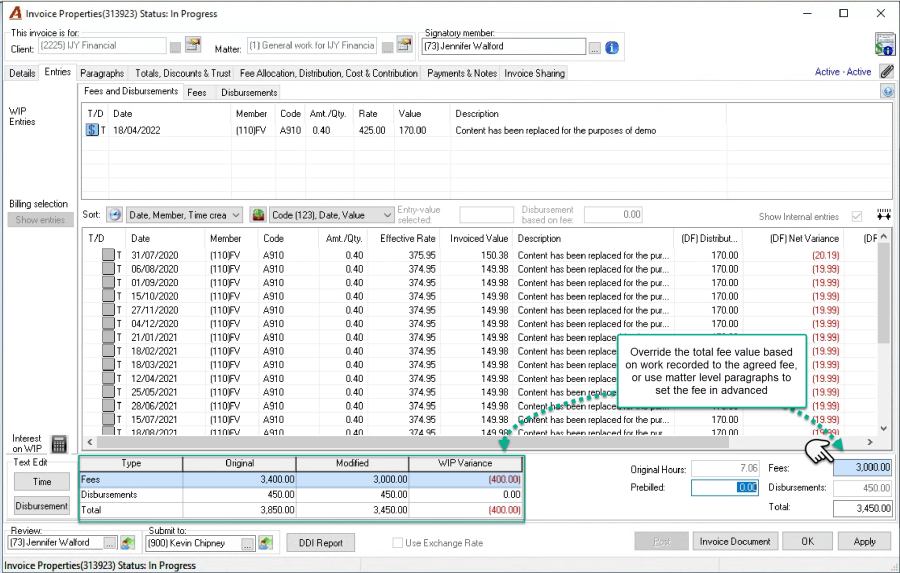This screenshot has height=573, width=900.
Task: Open the Code (123), Date, Value dropdown
Action: [331, 215]
